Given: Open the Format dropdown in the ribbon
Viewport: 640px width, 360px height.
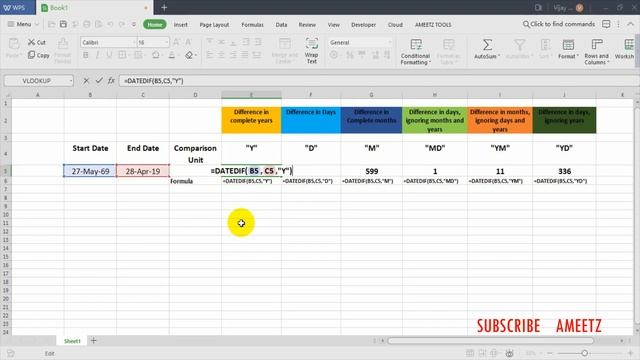Looking at the screenshot, I should (568, 49).
